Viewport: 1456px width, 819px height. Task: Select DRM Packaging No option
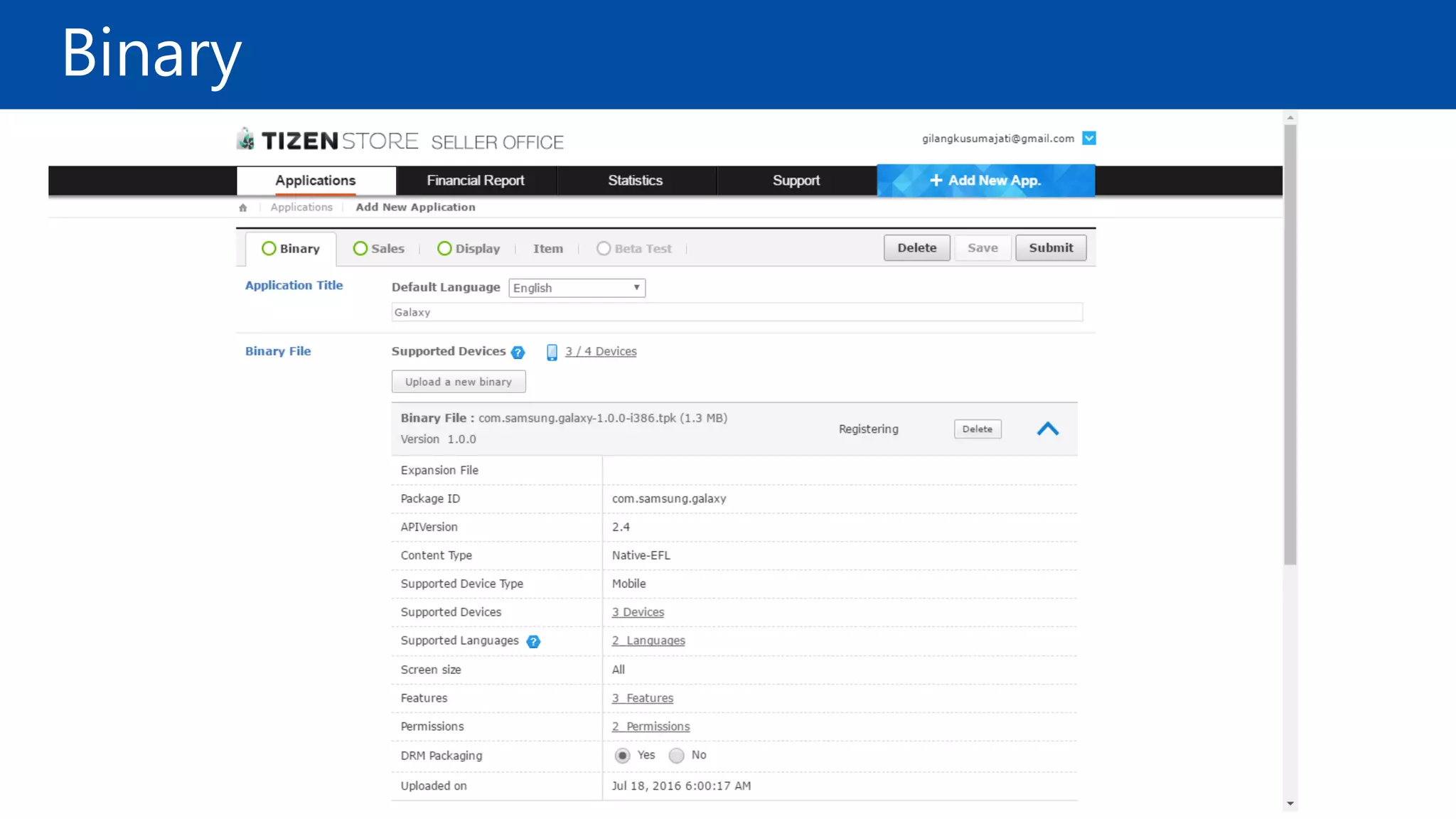tap(676, 756)
